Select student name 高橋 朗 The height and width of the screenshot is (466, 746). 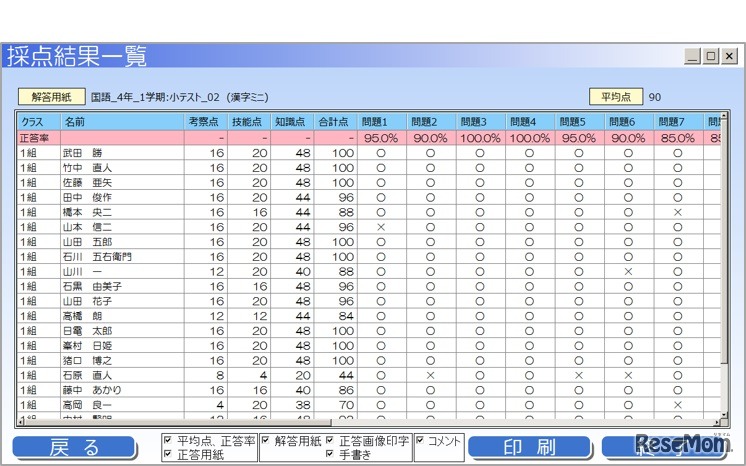click(x=83, y=316)
